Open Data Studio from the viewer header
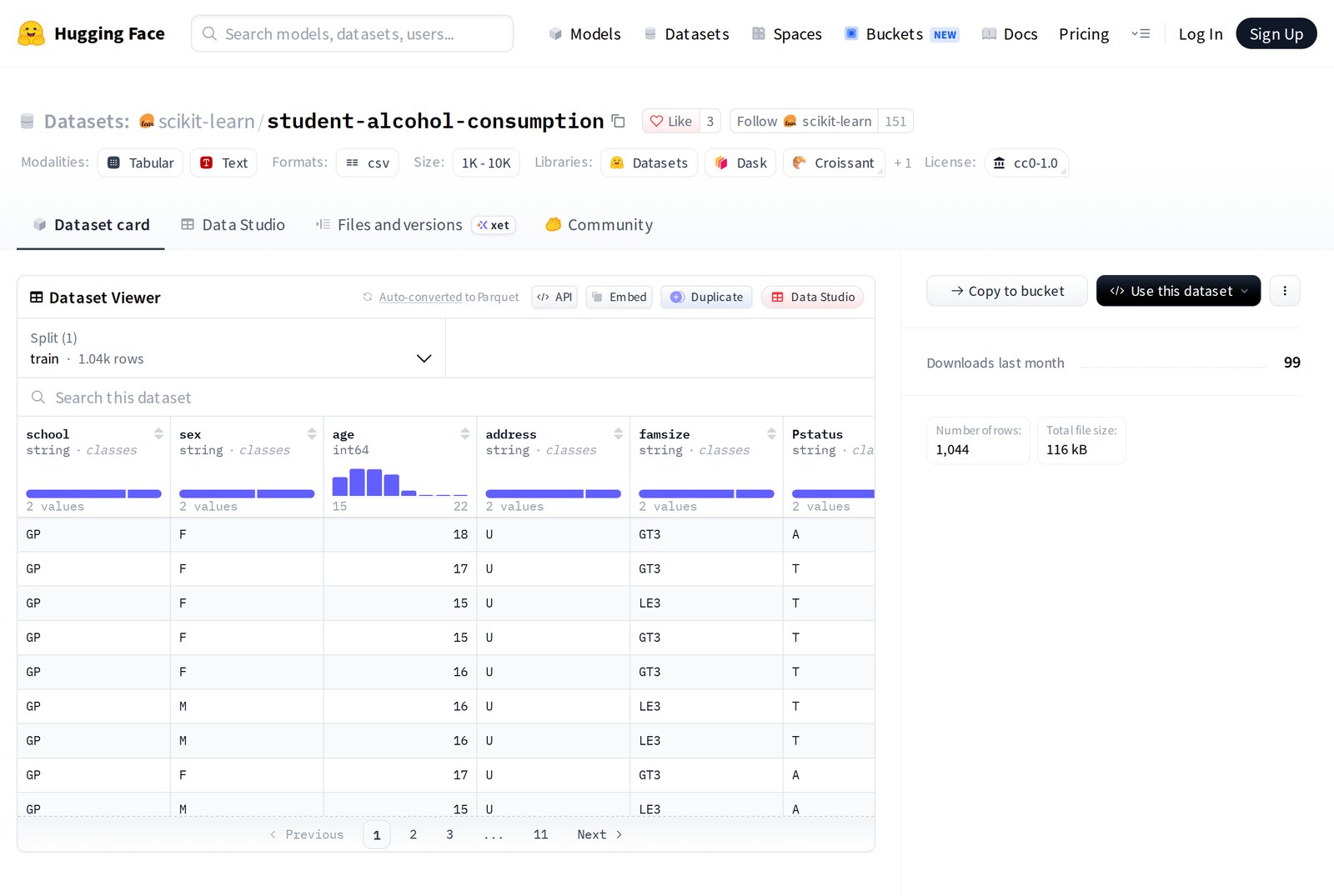The width and height of the screenshot is (1334, 896). (x=813, y=297)
